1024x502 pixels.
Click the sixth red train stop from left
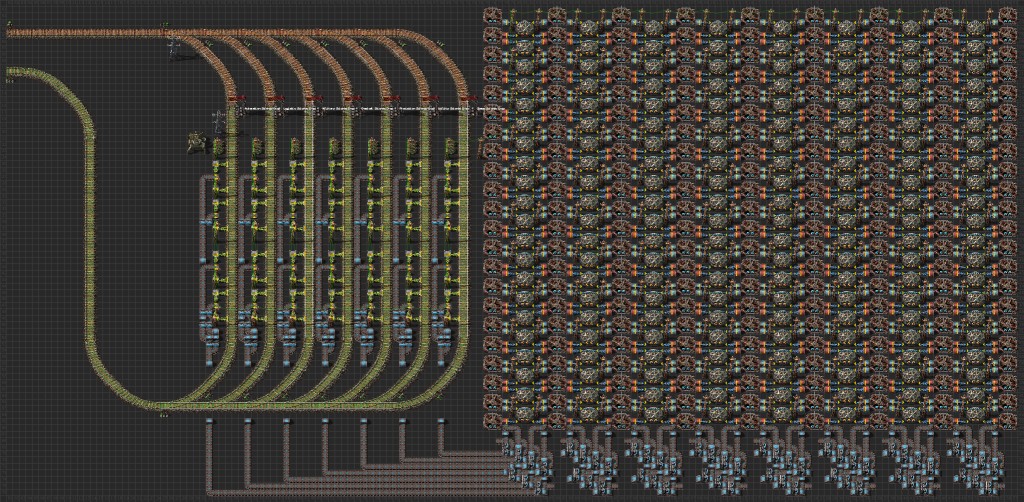tap(429, 97)
